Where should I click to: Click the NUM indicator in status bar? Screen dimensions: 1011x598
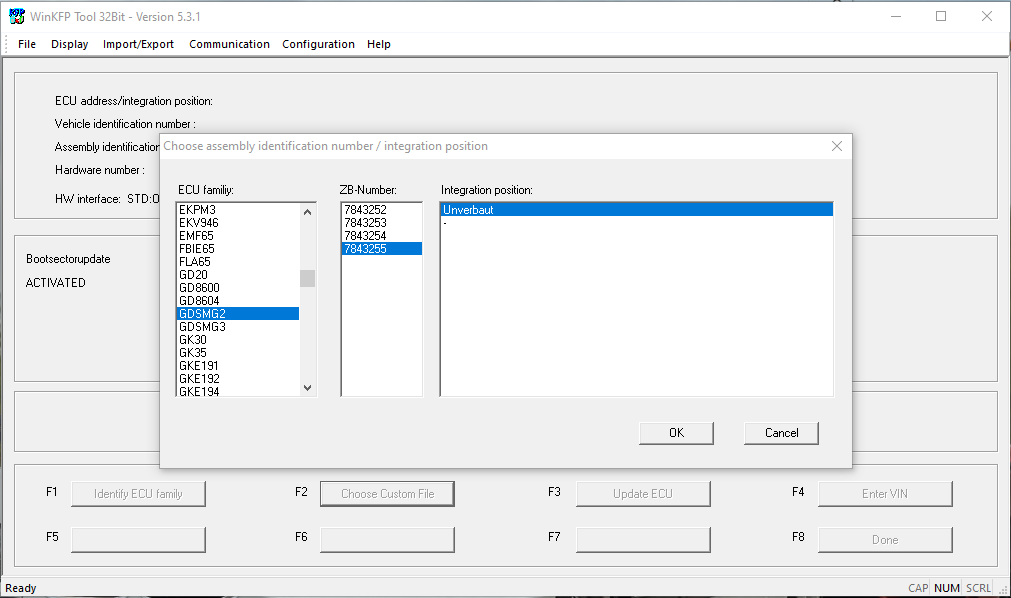pos(947,588)
